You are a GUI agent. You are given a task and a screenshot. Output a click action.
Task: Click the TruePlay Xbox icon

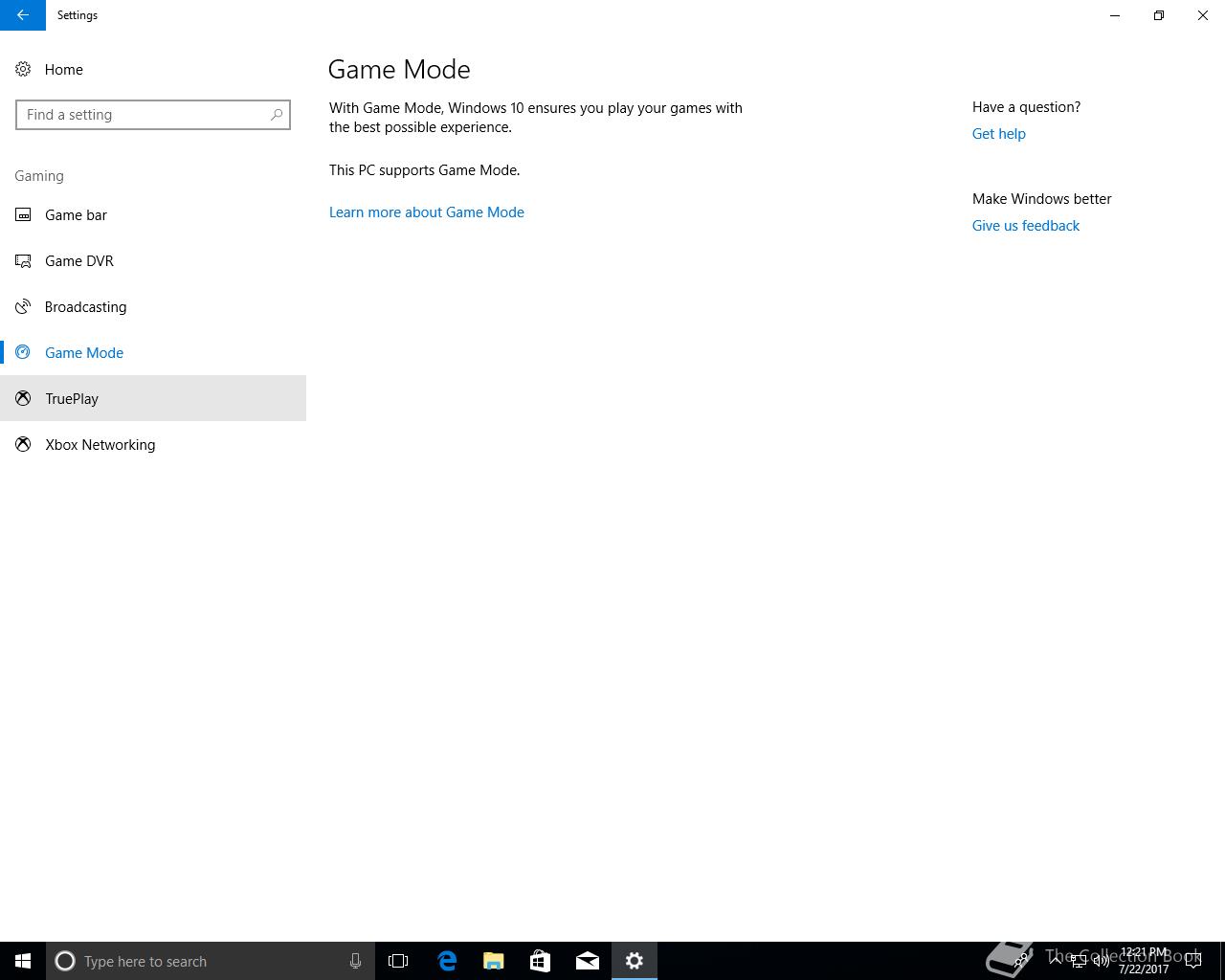tap(23, 398)
